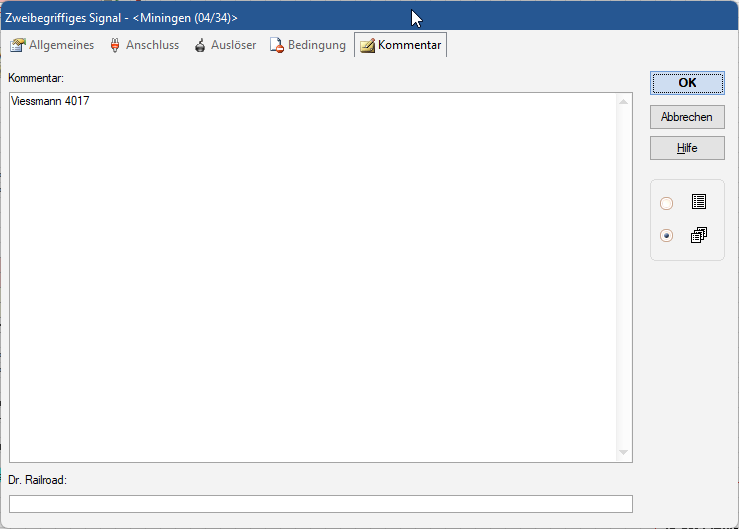The height and width of the screenshot is (529, 739).
Task: Select the lower selected radio button
Action: click(667, 236)
